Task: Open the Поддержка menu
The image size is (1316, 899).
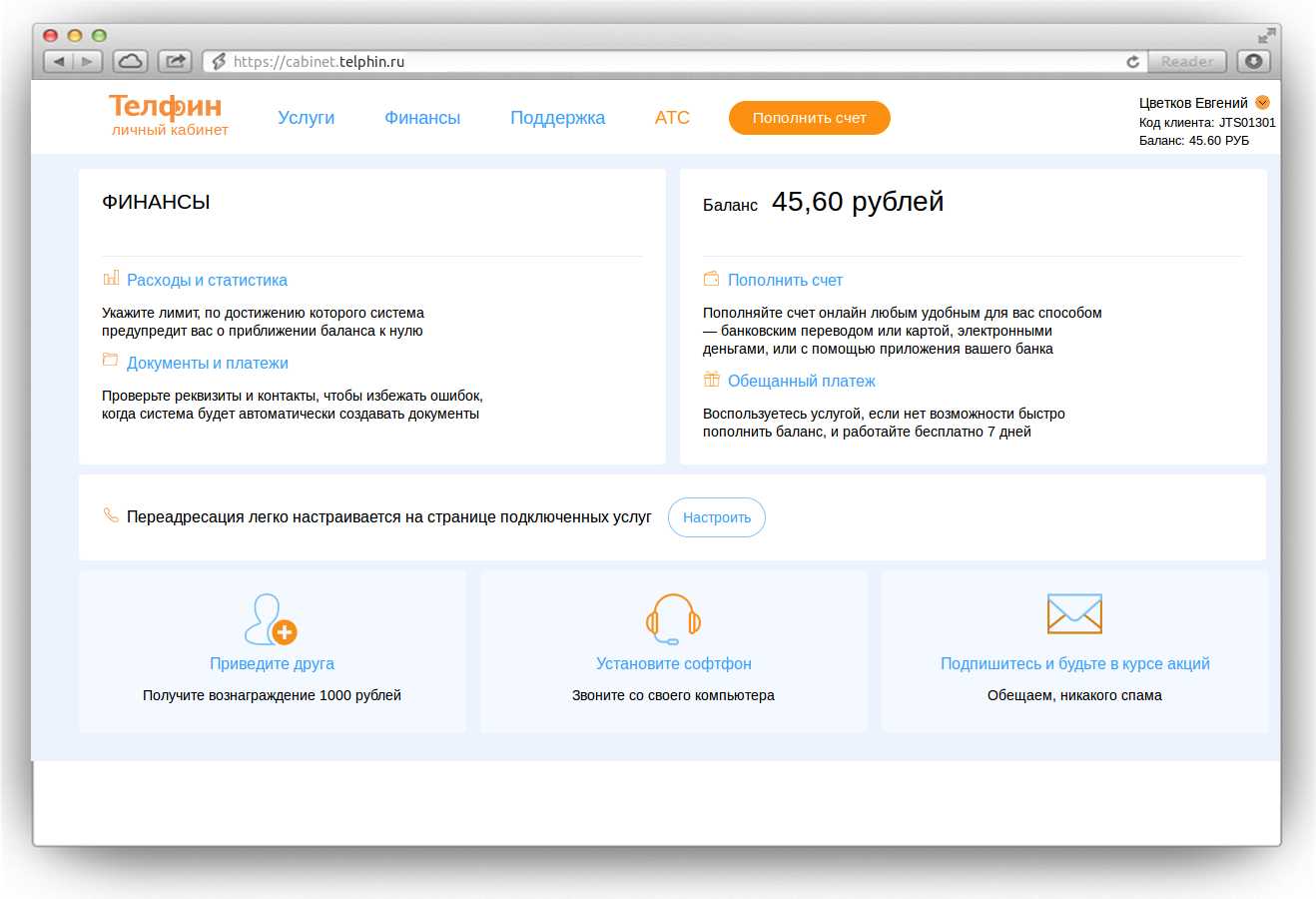Action: coord(557,117)
